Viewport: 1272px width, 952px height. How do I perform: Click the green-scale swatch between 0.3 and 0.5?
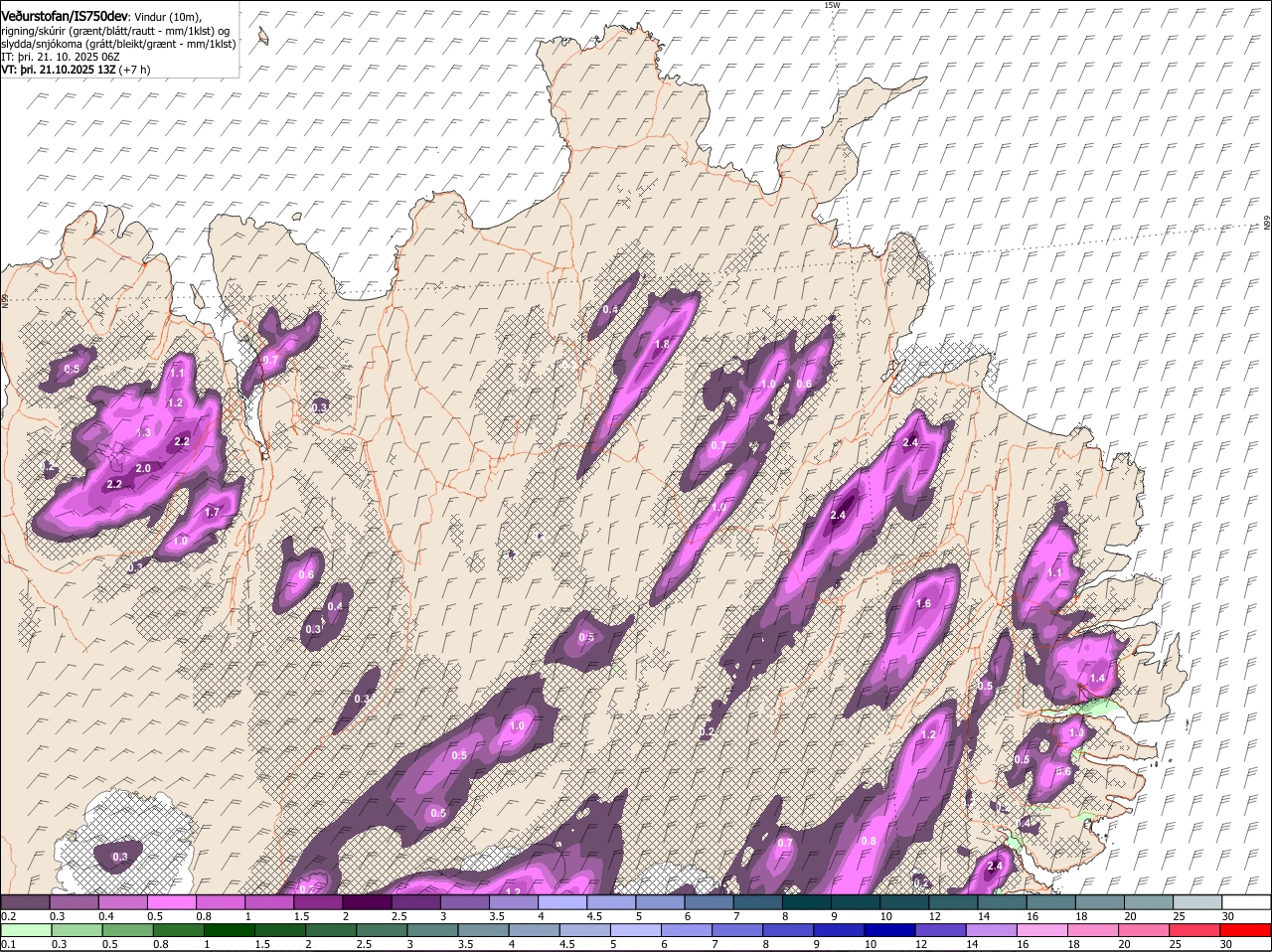(x=79, y=931)
